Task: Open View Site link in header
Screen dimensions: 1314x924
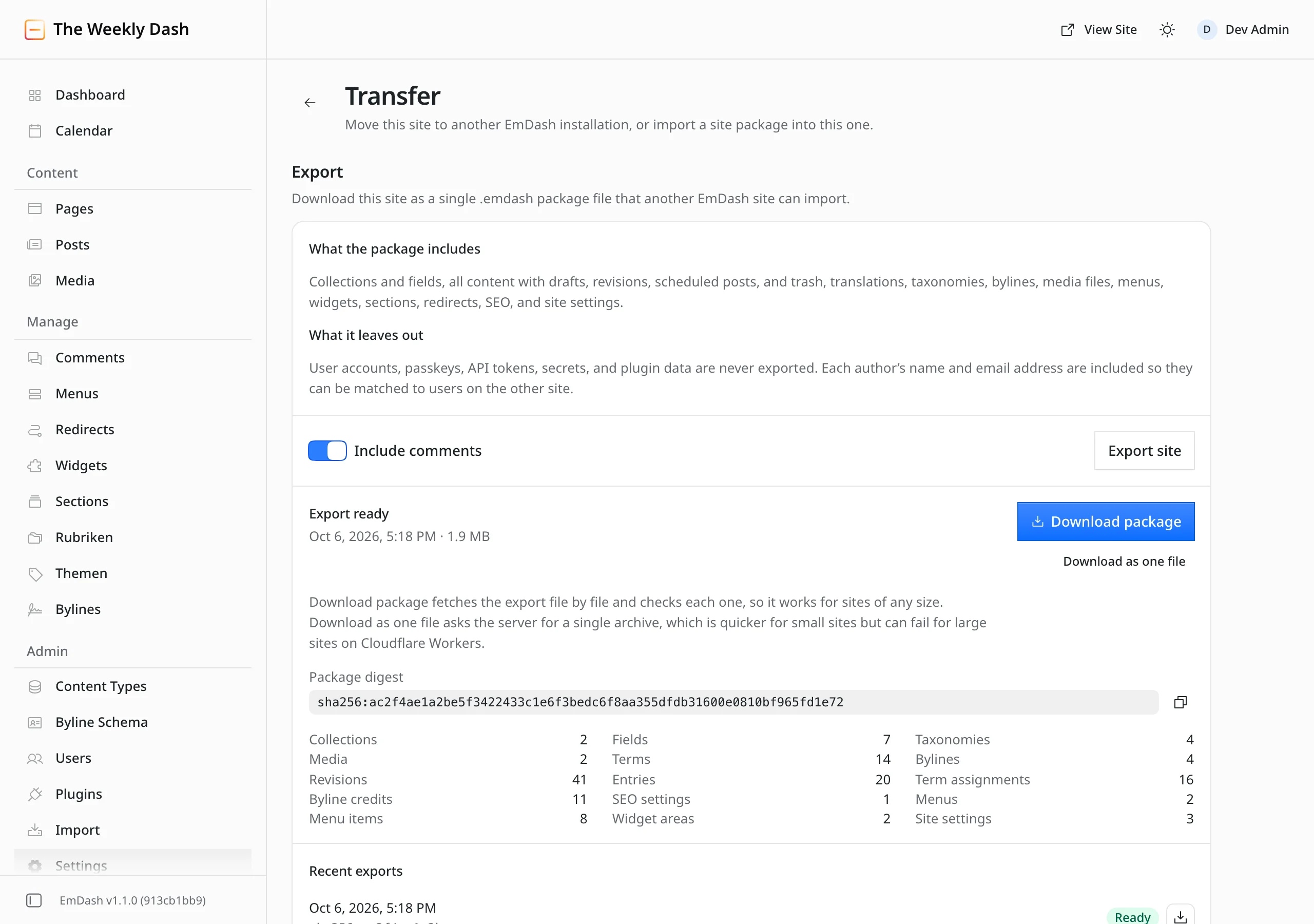Action: 1099,30
